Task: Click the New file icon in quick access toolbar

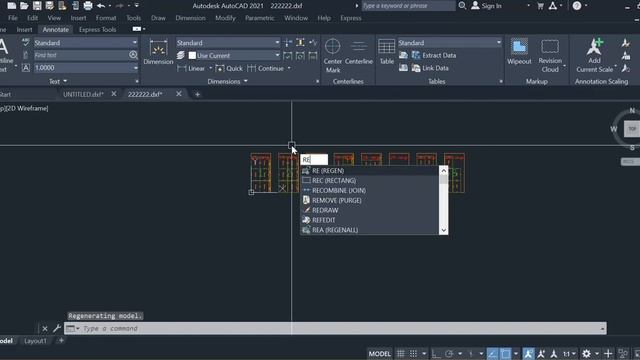Action: click(x=12, y=6)
